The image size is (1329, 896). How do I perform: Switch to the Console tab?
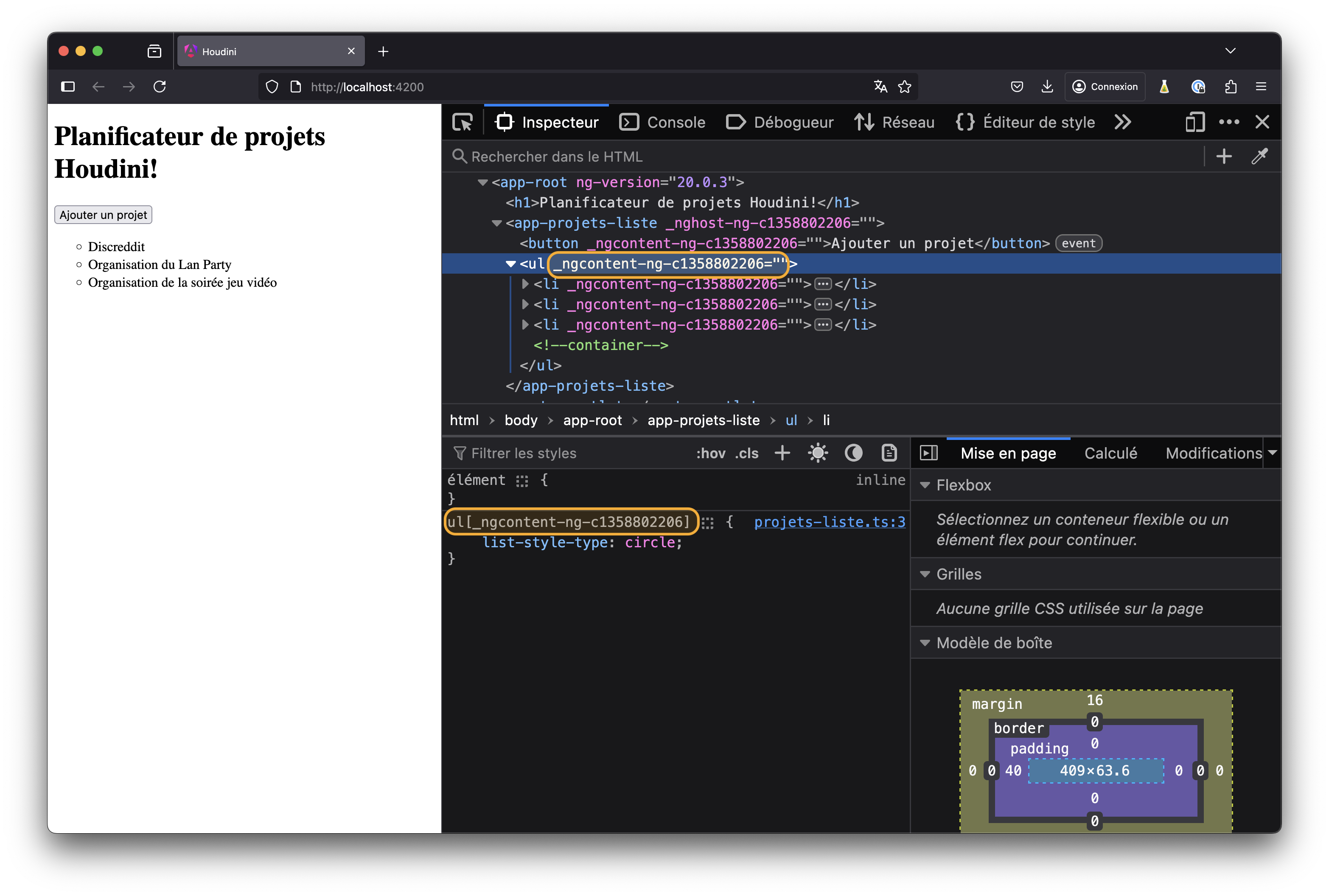[662, 122]
